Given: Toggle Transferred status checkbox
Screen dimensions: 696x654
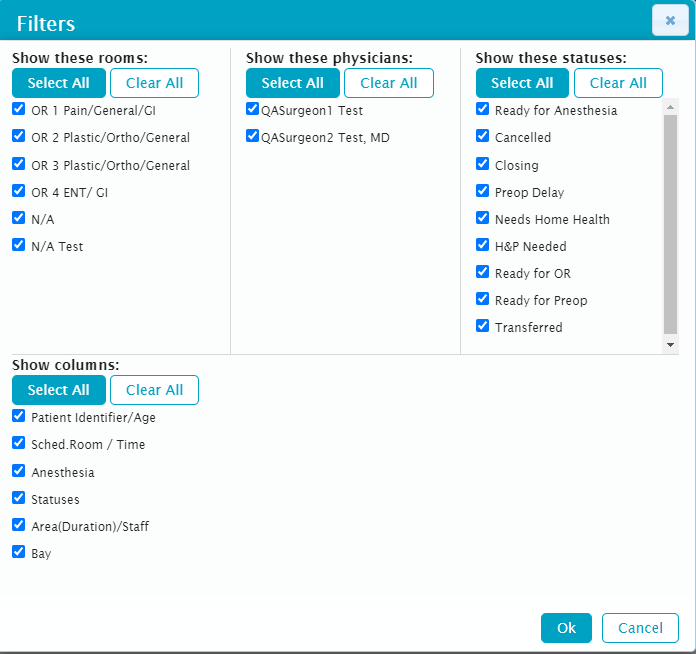Looking at the screenshot, I should click(483, 326).
